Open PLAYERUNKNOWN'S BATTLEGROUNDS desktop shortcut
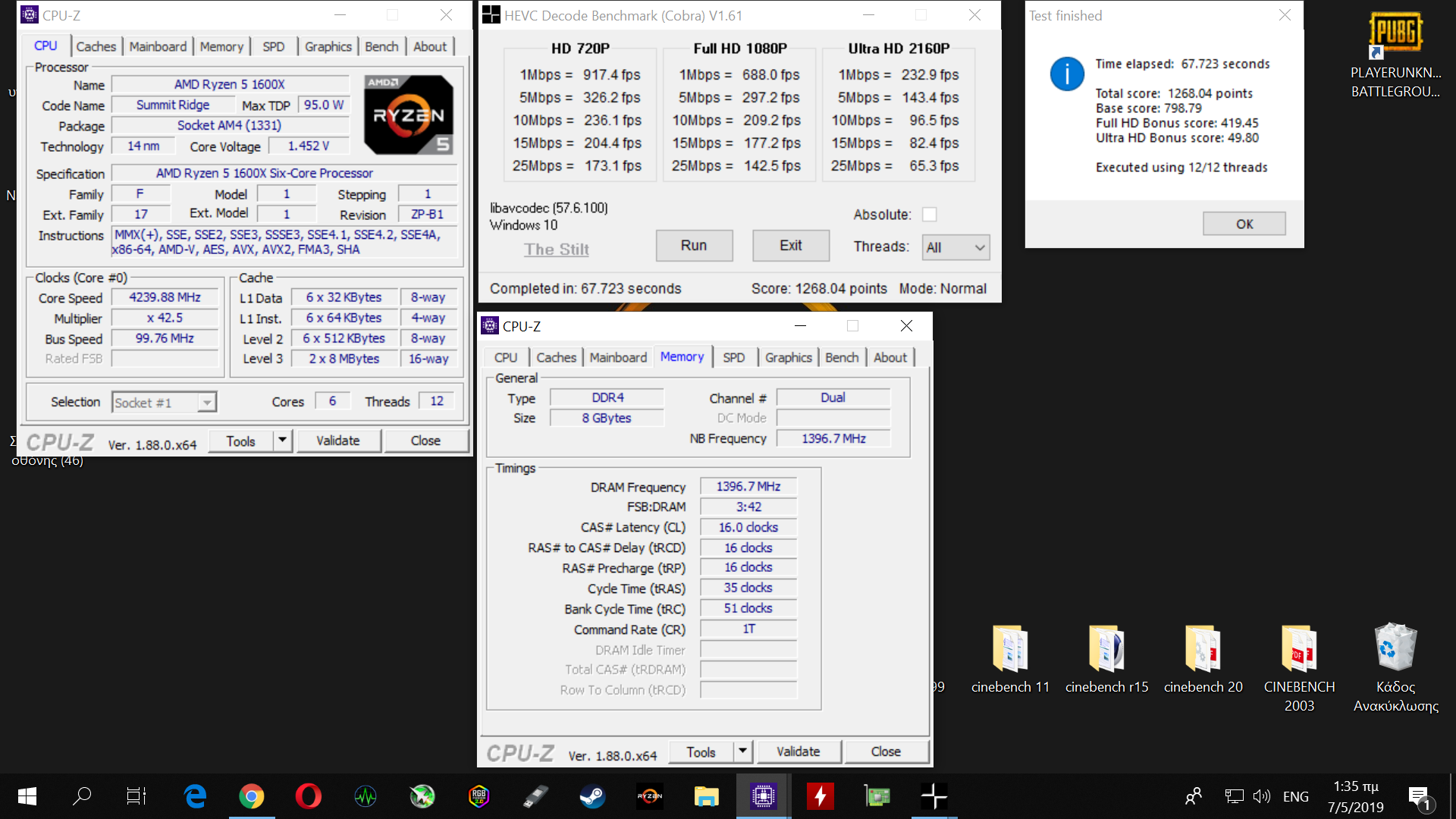Image resolution: width=1456 pixels, height=819 pixels. (x=1395, y=56)
